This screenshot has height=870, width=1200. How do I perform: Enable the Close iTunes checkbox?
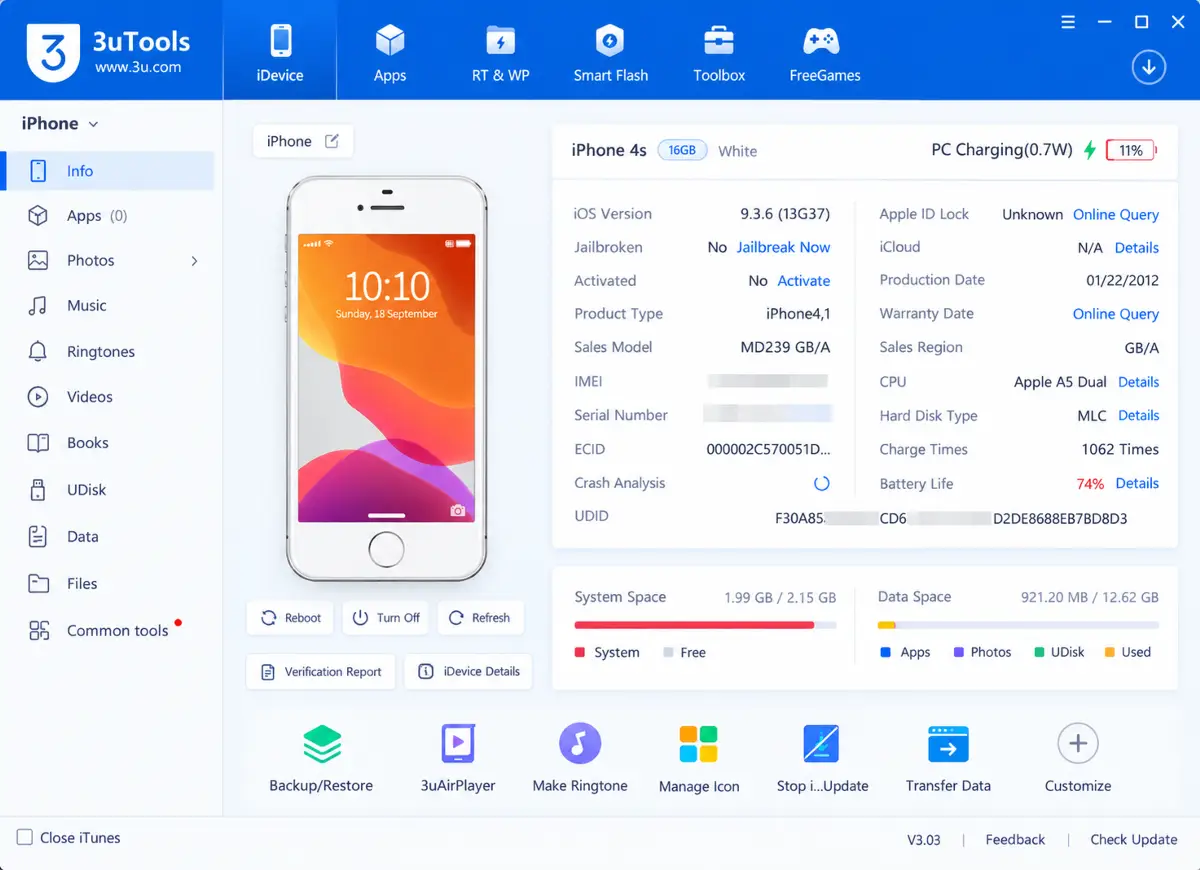pos(25,838)
